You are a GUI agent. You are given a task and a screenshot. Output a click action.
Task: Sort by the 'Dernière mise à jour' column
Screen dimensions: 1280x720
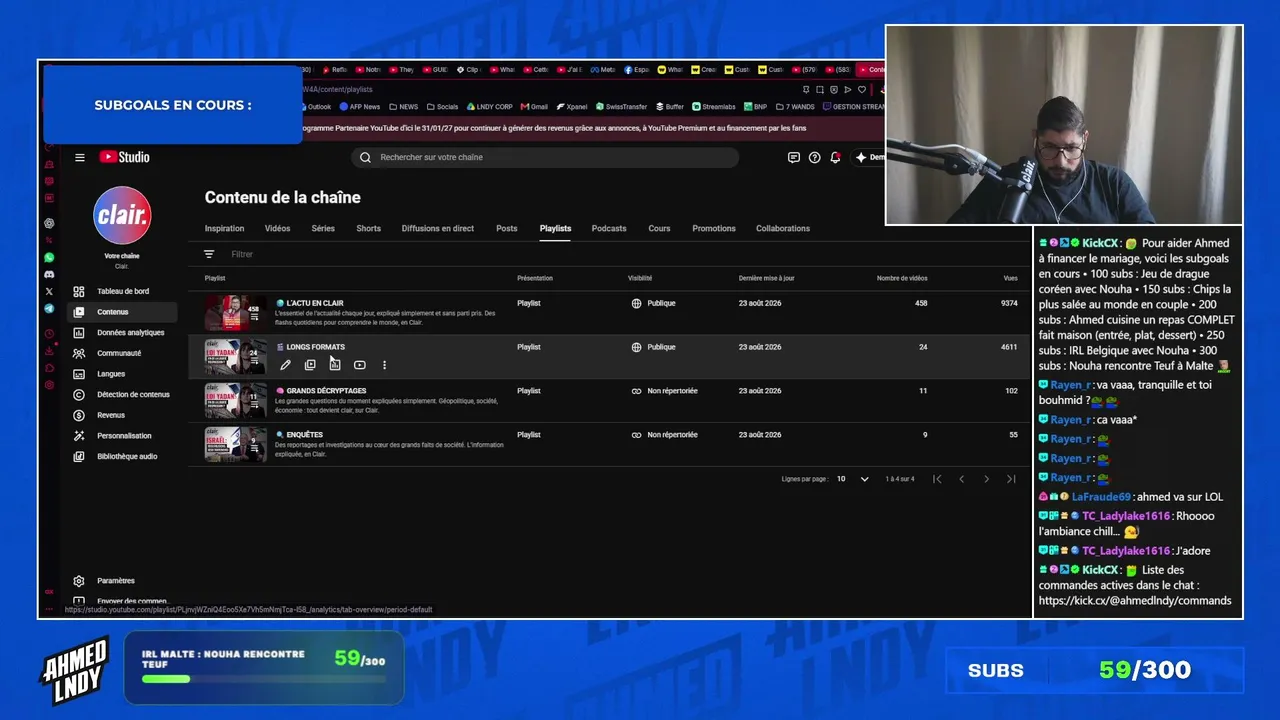tap(767, 278)
